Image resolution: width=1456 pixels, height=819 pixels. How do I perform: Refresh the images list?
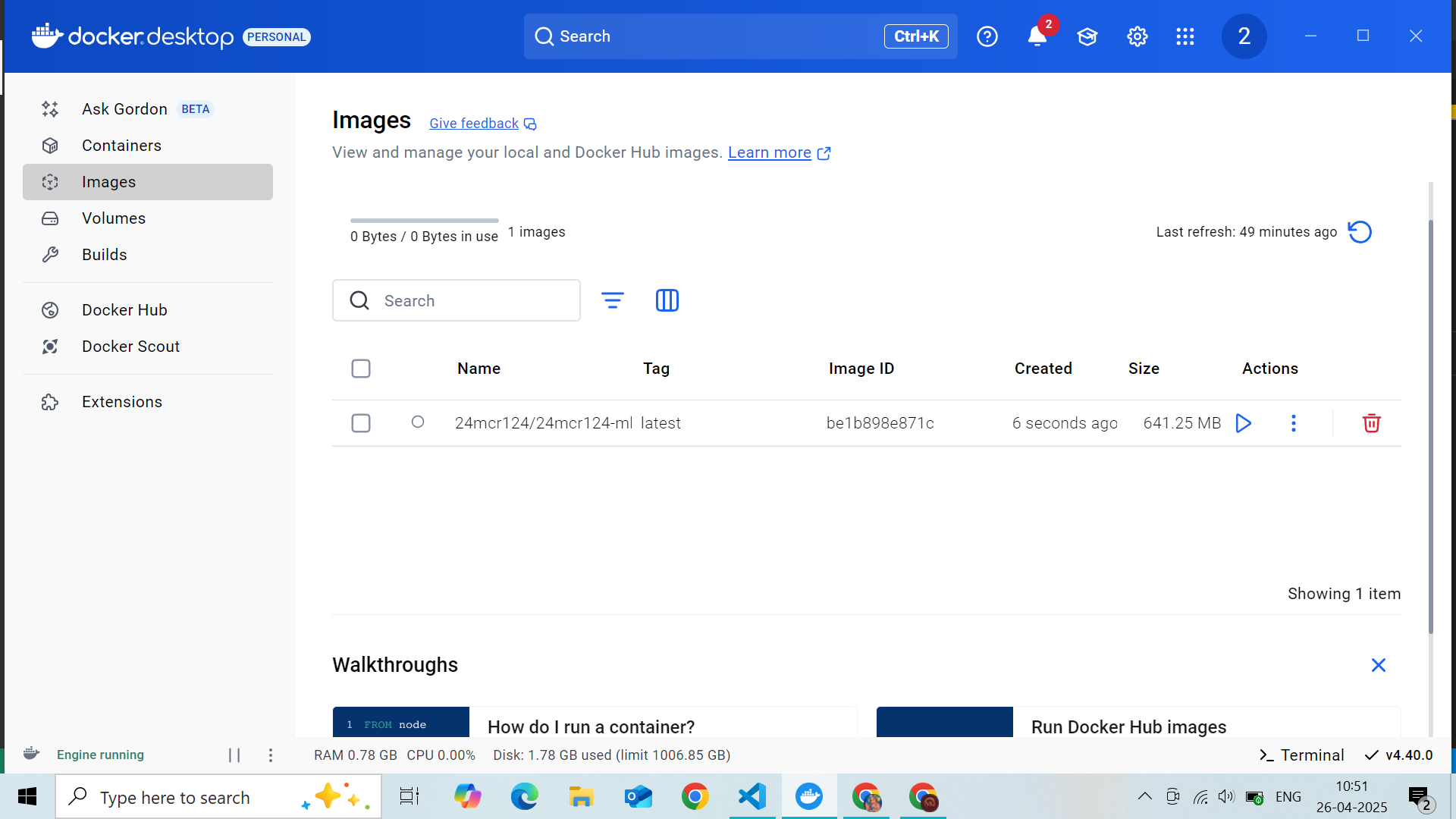click(1360, 232)
